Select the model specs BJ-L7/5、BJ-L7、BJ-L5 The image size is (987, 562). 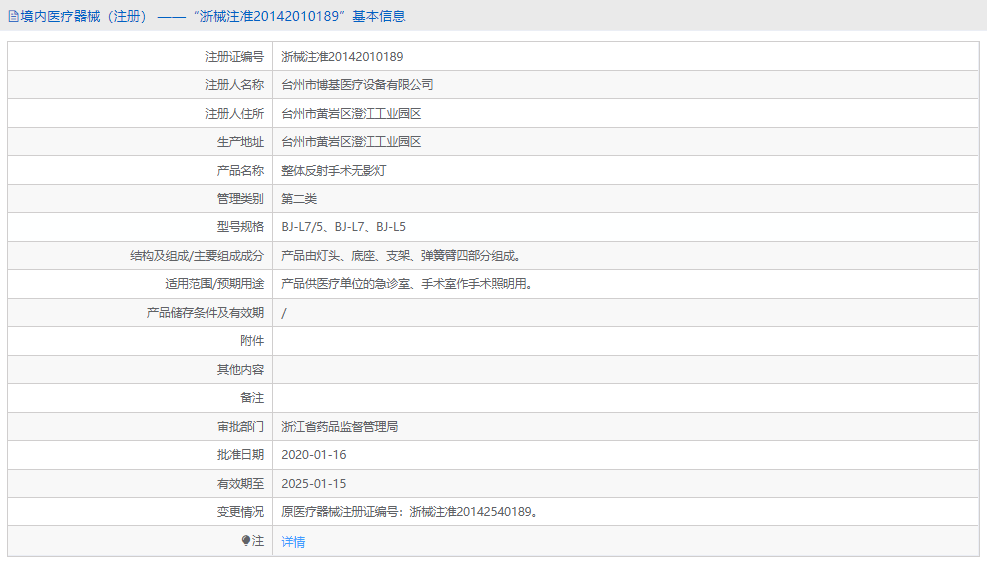click(x=344, y=227)
